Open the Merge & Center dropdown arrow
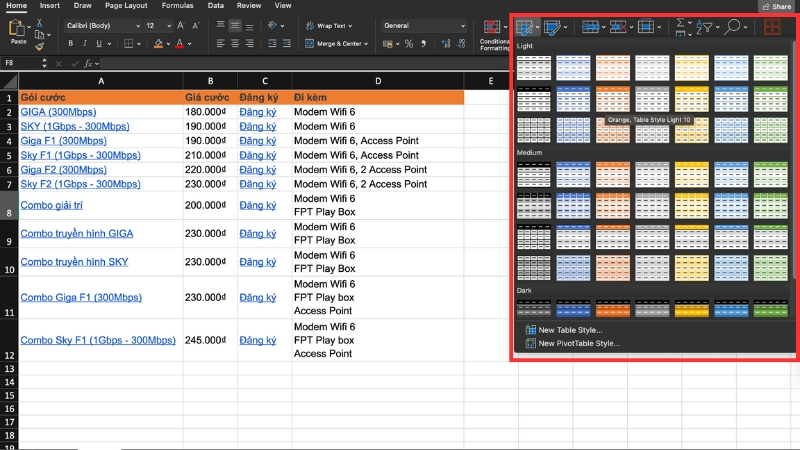 [367, 44]
